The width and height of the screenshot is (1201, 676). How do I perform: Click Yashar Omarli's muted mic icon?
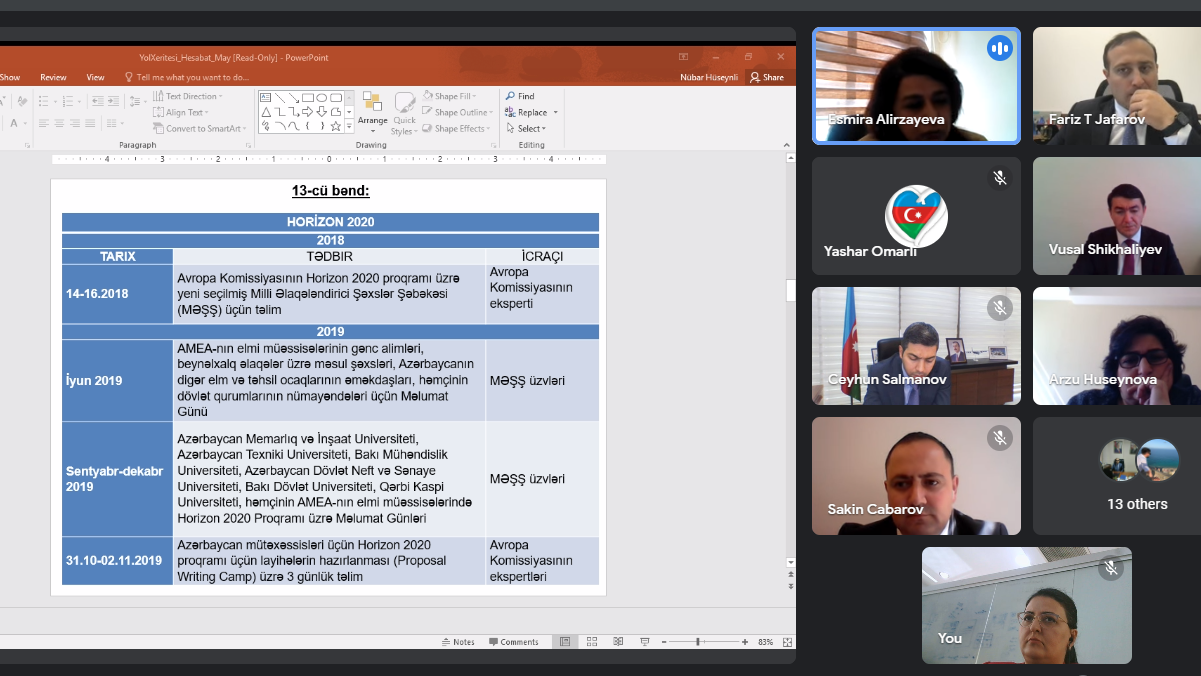[x=999, y=178]
